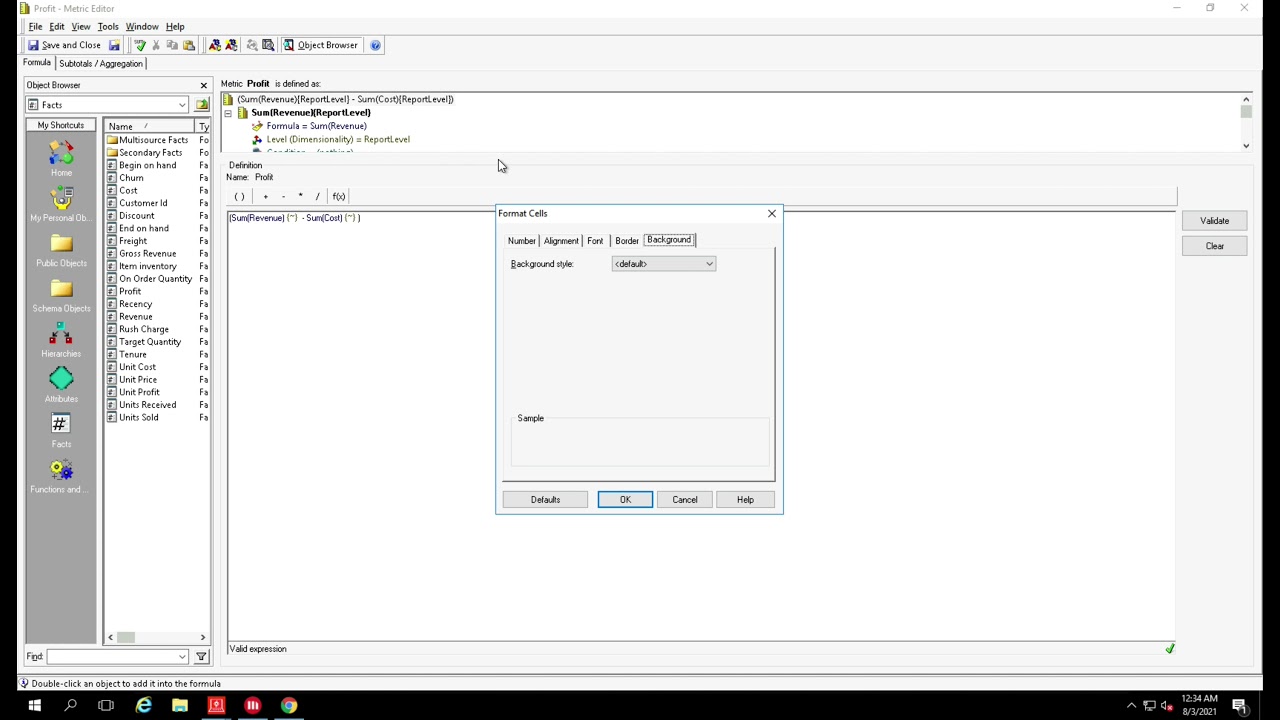Open the Multisource Facts folder

pyautogui.click(x=153, y=140)
